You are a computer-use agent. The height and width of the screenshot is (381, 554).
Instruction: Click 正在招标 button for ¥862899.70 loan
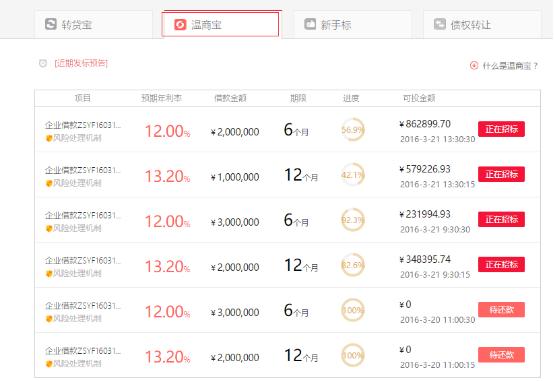[501, 129]
